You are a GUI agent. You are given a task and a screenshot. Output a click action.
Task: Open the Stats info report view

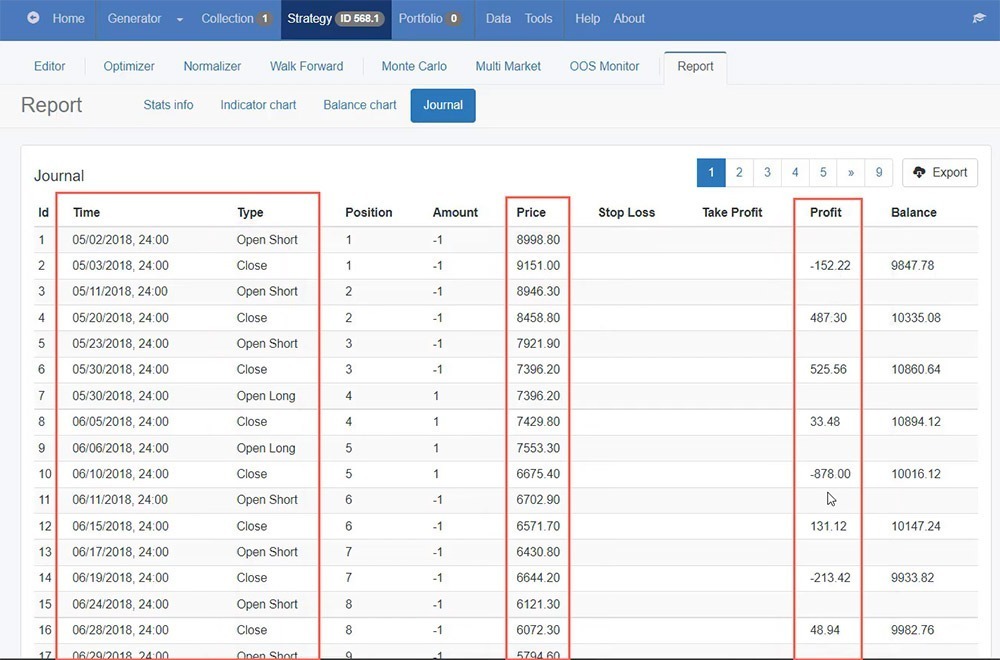click(x=168, y=105)
